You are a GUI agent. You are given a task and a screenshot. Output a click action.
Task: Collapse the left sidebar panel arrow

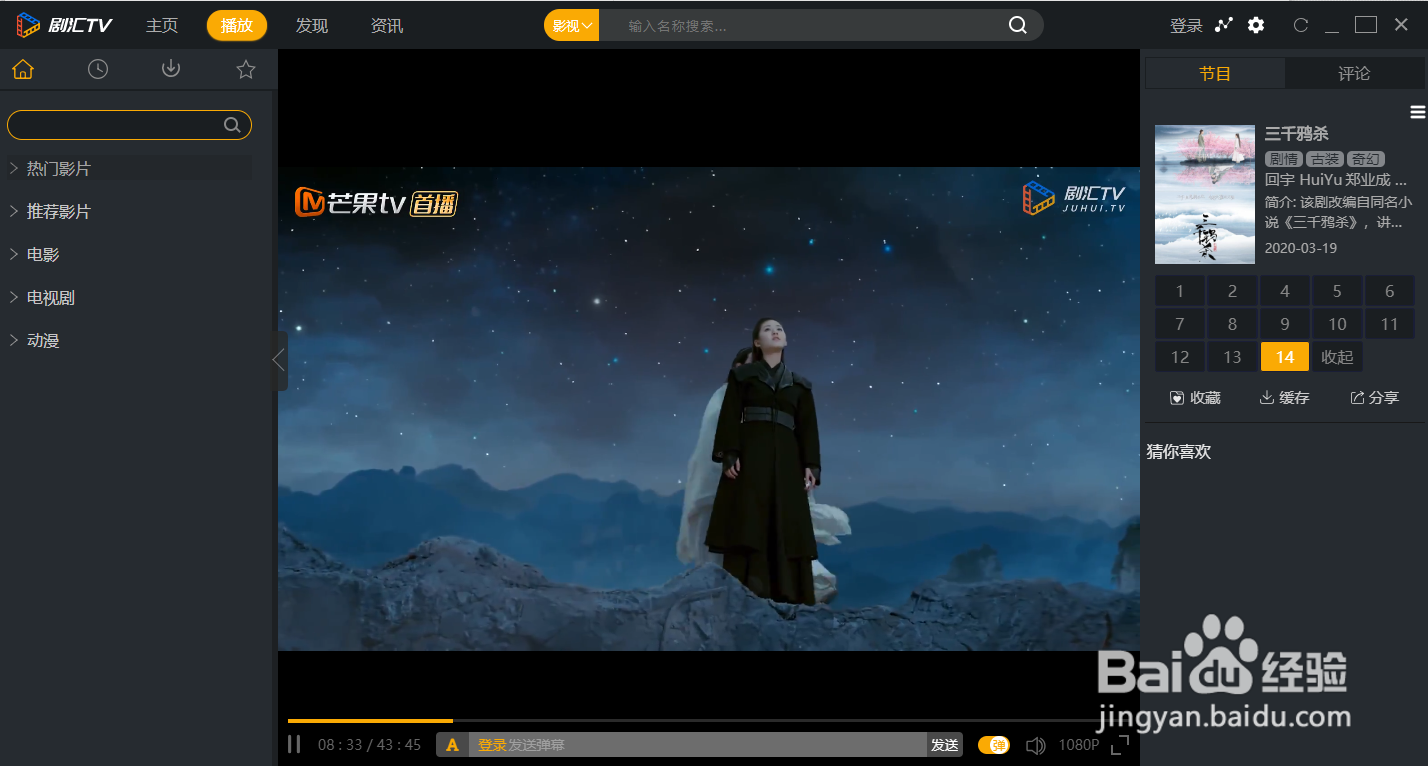coord(279,360)
